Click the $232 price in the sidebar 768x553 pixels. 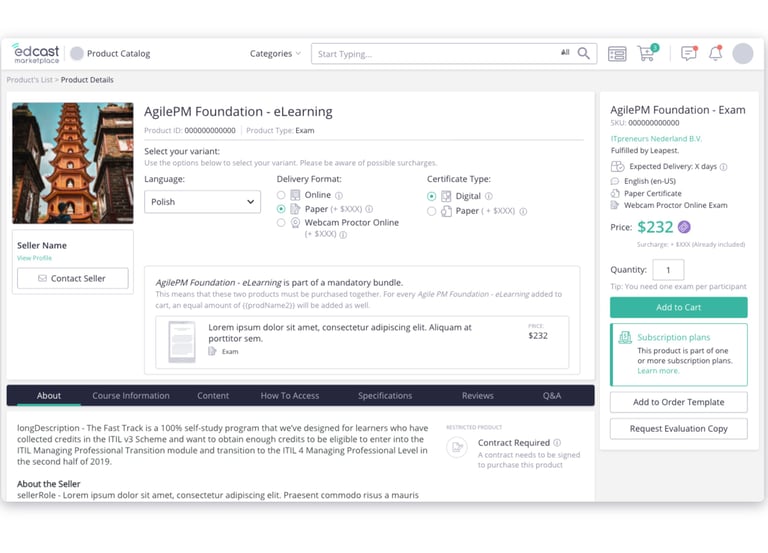point(655,227)
